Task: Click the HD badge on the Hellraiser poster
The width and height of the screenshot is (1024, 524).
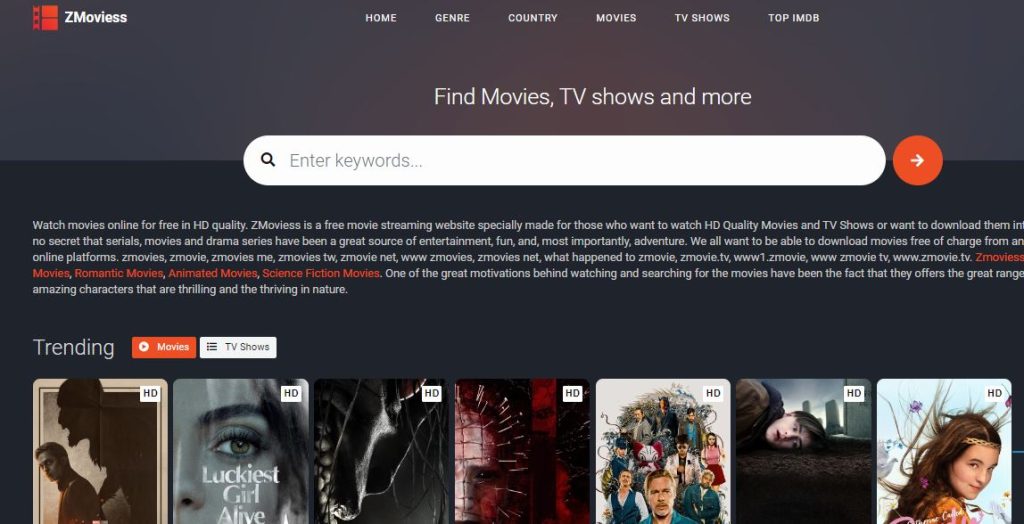Action: click(572, 393)
